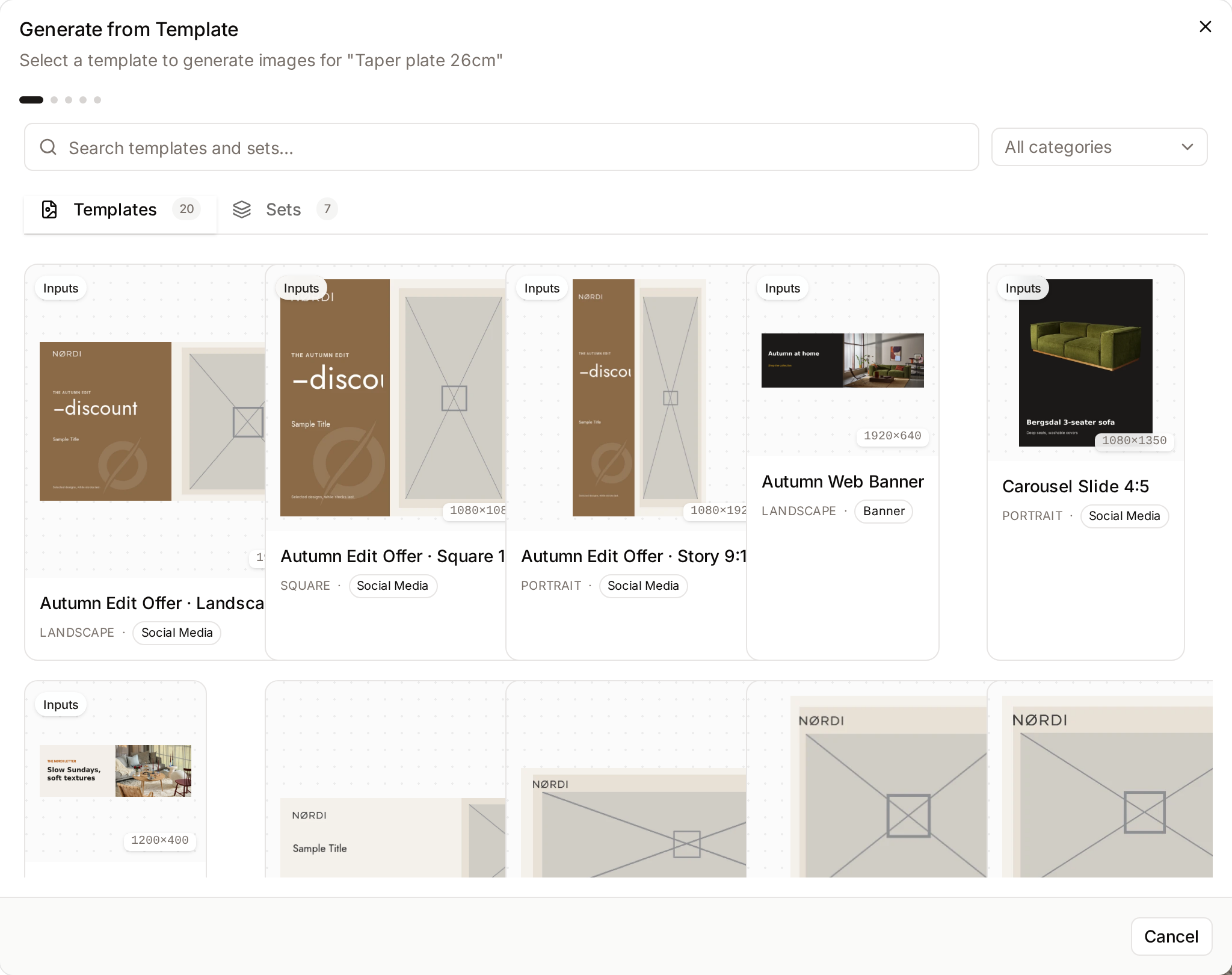Click the All categories chevron arrow
1232x975 pixels.
click(x=1187, y=147)
